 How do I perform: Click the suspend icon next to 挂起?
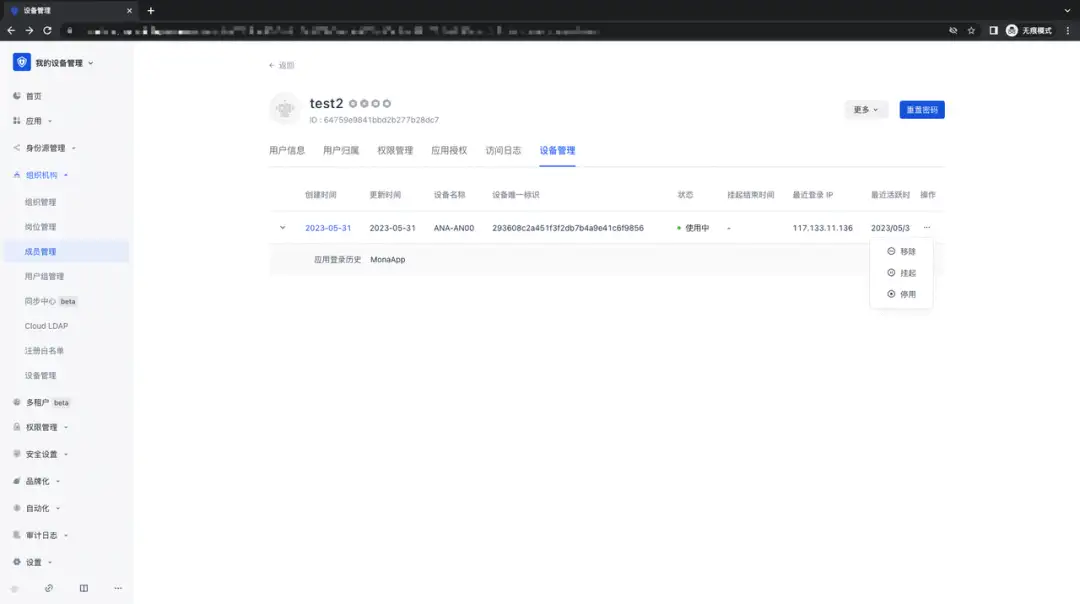[x=891, y=273]
